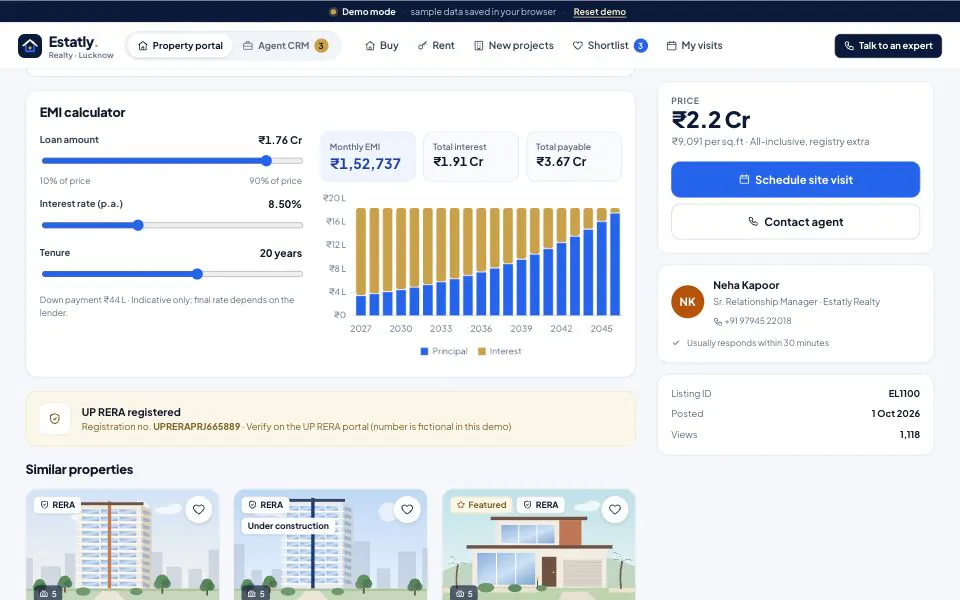The width and height of the screenshot is (960, 600).
Task: Open the Rent menu
Action: pyautogui.click(x=436, y=46)
